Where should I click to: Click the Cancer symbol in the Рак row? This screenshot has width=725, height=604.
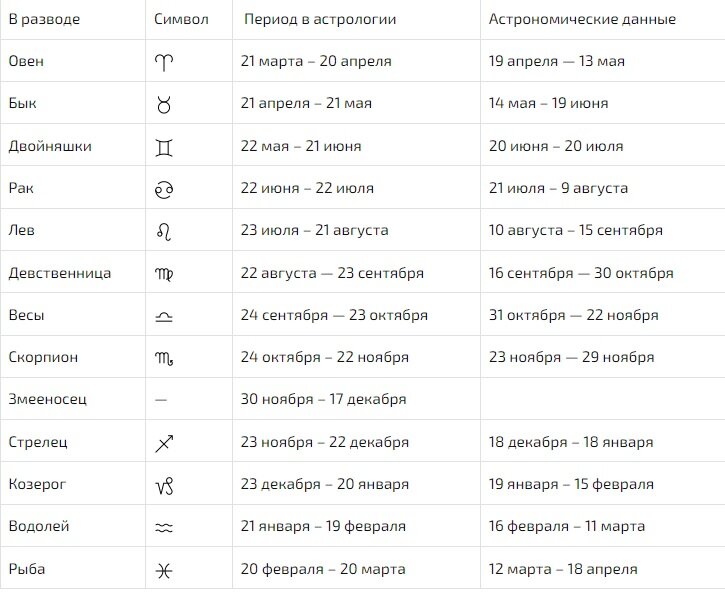(x=164, y=190)
